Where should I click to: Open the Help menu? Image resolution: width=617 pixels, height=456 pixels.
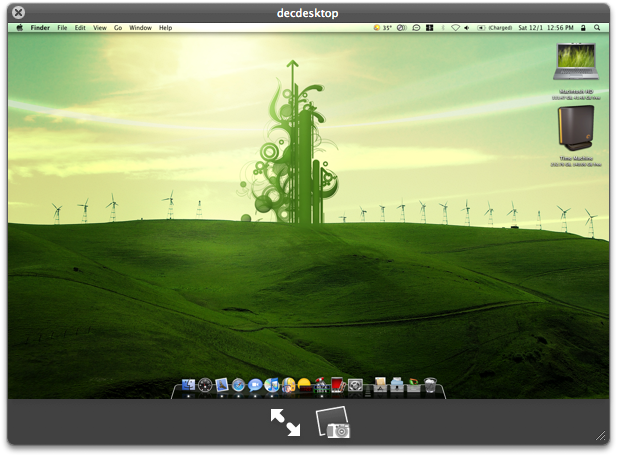(166, 28)
